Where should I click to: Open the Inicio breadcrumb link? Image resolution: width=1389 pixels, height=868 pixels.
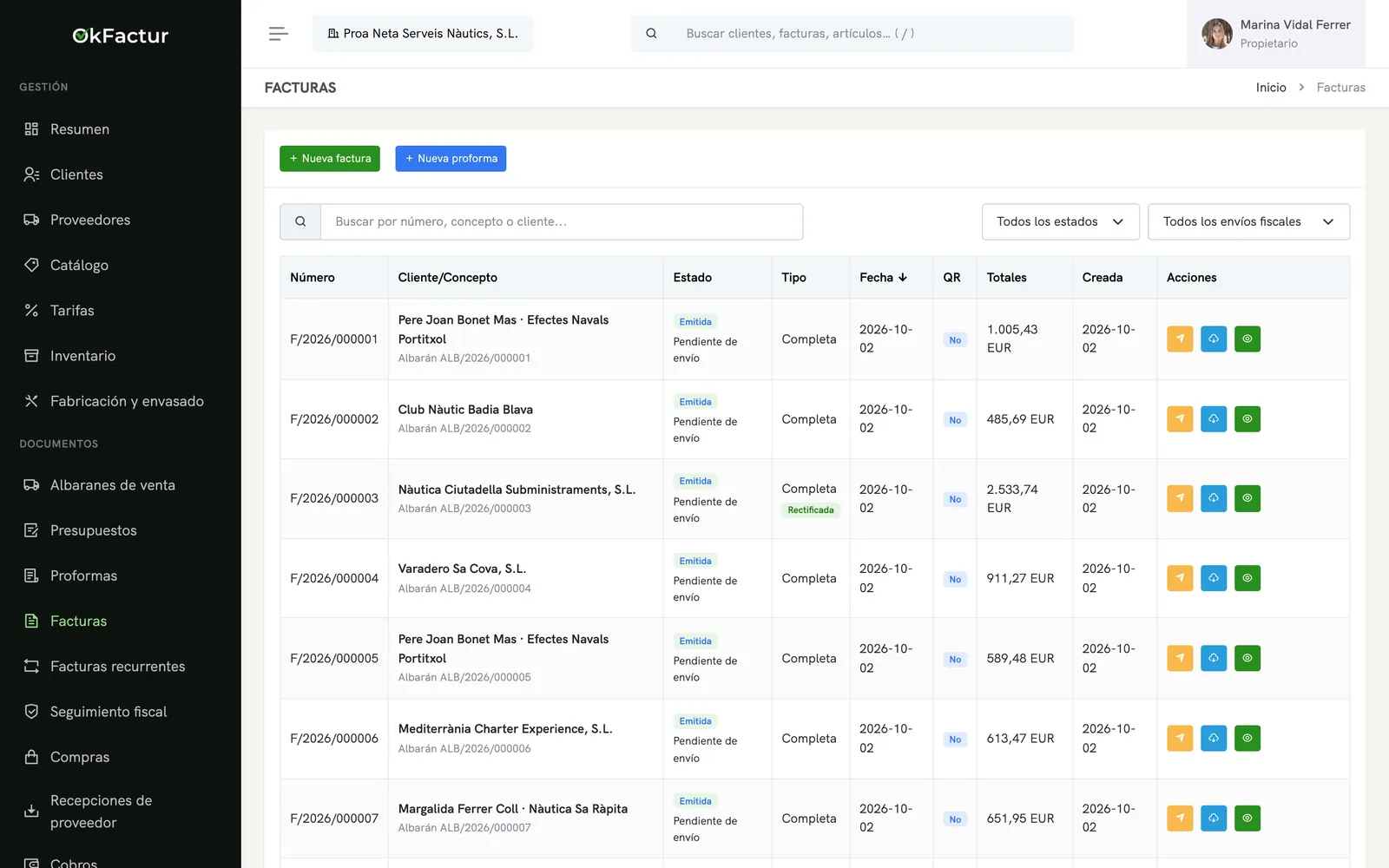tap(1271, 88)
